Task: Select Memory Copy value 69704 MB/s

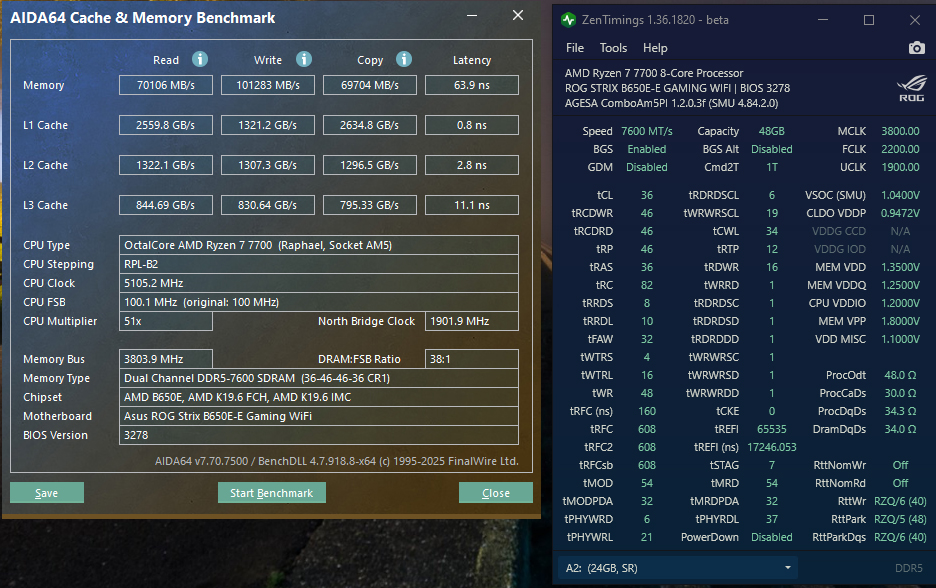Action: 370,85
